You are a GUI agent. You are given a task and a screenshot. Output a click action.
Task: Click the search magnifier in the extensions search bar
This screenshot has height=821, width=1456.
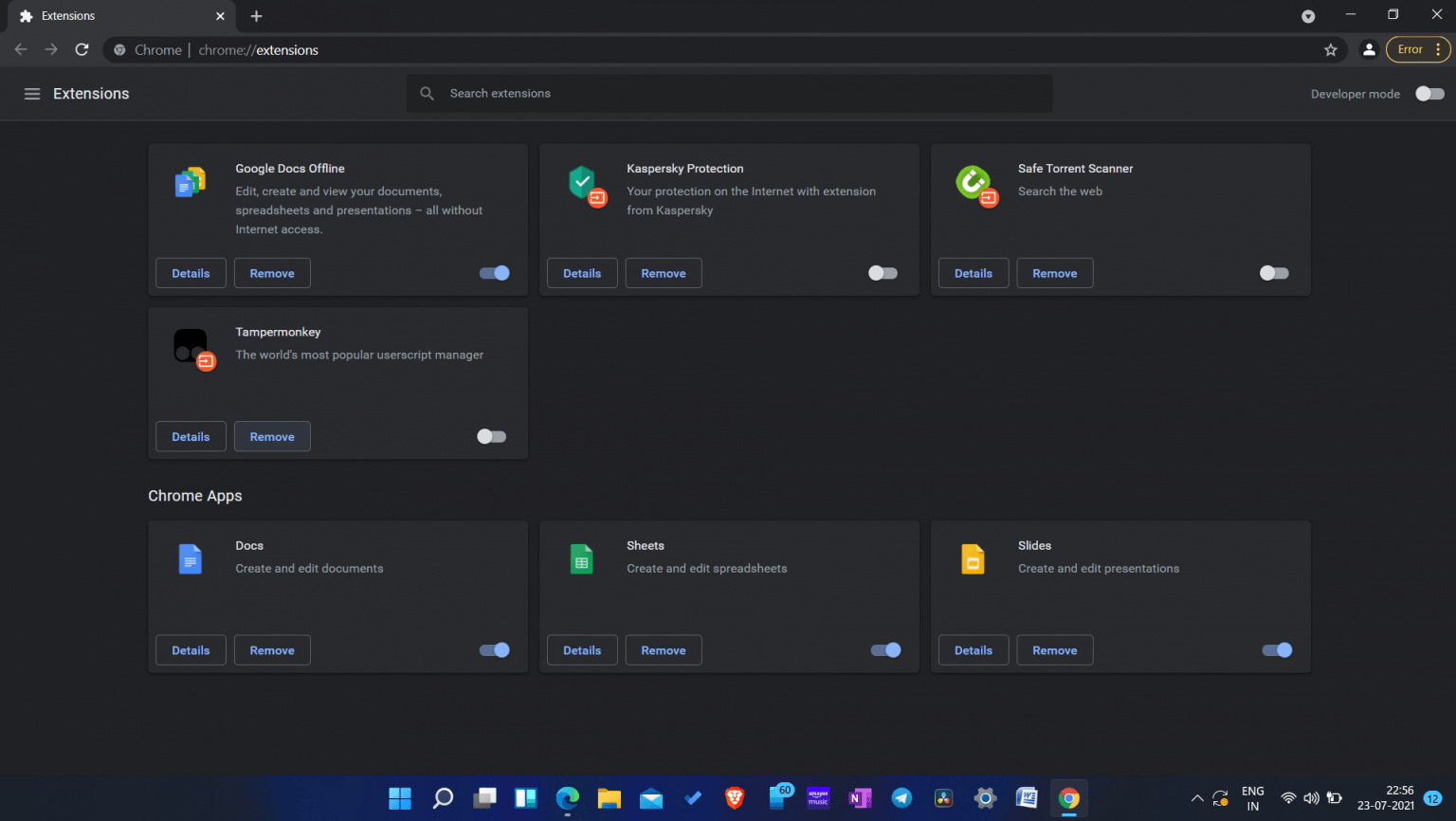pos(427,93)
